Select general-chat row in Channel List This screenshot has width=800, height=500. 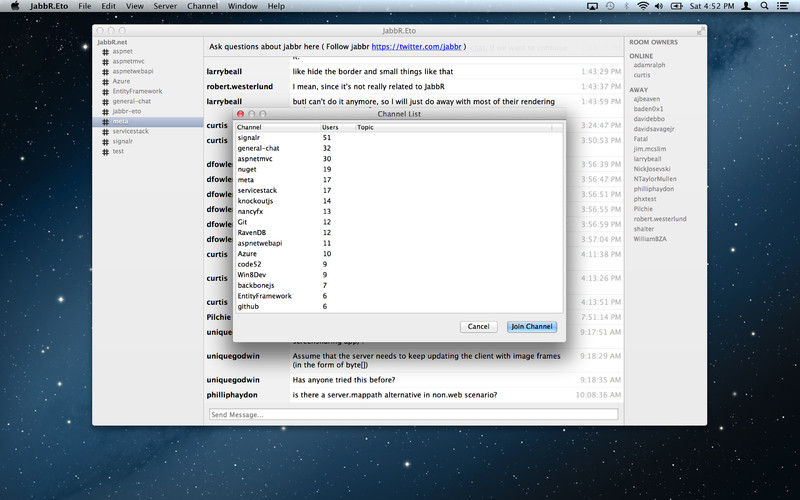(399, 148)
